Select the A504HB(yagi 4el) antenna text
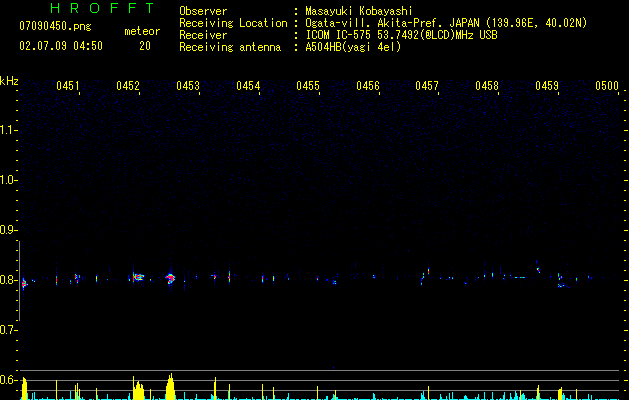 pyautogui.click(x=353, y=47)
